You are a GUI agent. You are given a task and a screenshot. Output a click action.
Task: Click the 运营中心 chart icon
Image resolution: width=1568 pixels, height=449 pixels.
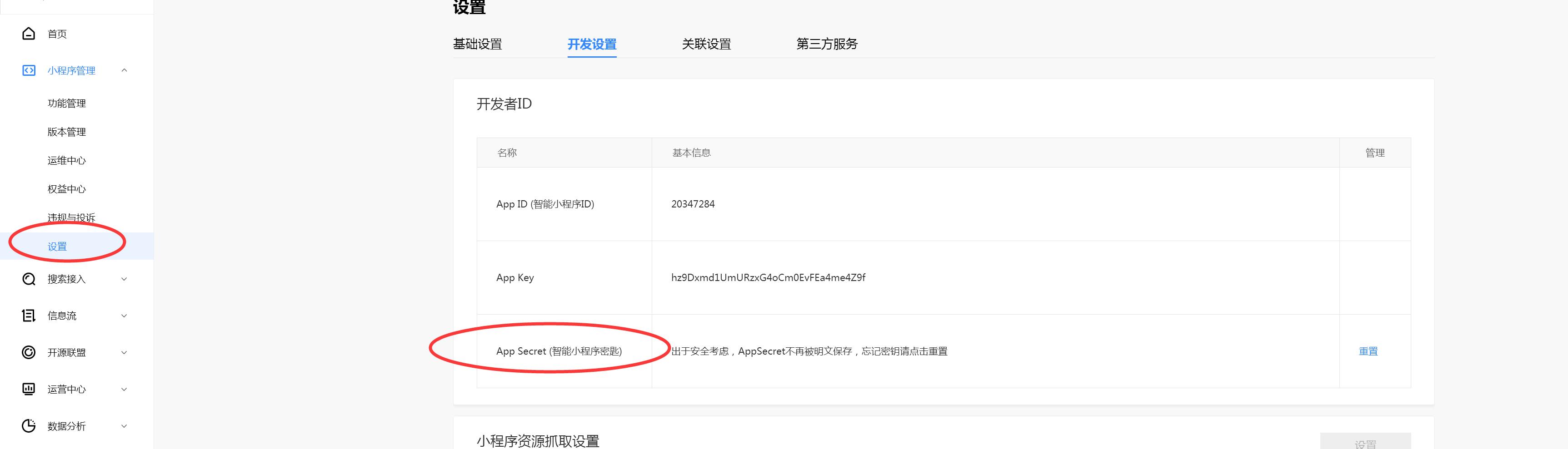29,390
